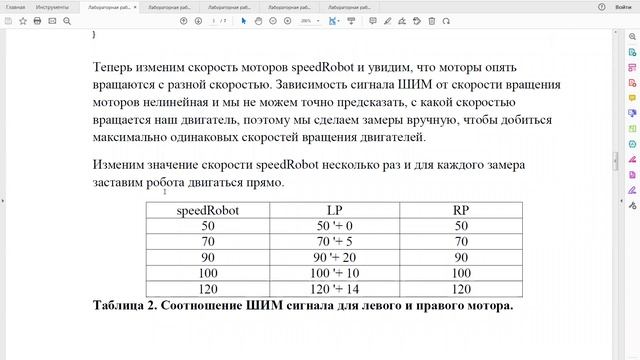This screenshot has width=640, height=360.
Task: Open the blue Combine Files sidebar tool
Action: (x=632, y=113)
